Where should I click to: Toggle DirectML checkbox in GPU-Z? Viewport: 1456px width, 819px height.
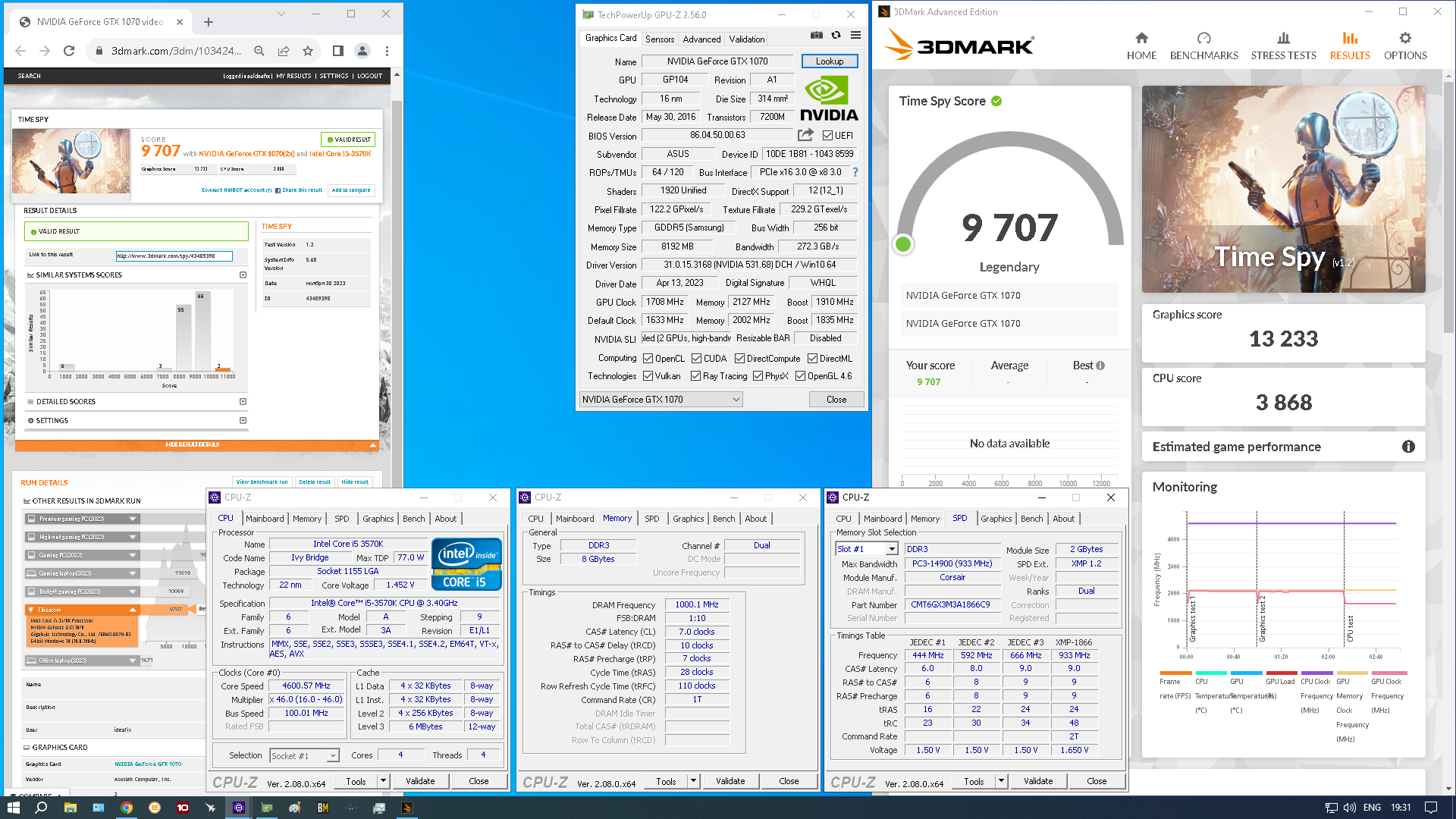[x=812, y=359]
